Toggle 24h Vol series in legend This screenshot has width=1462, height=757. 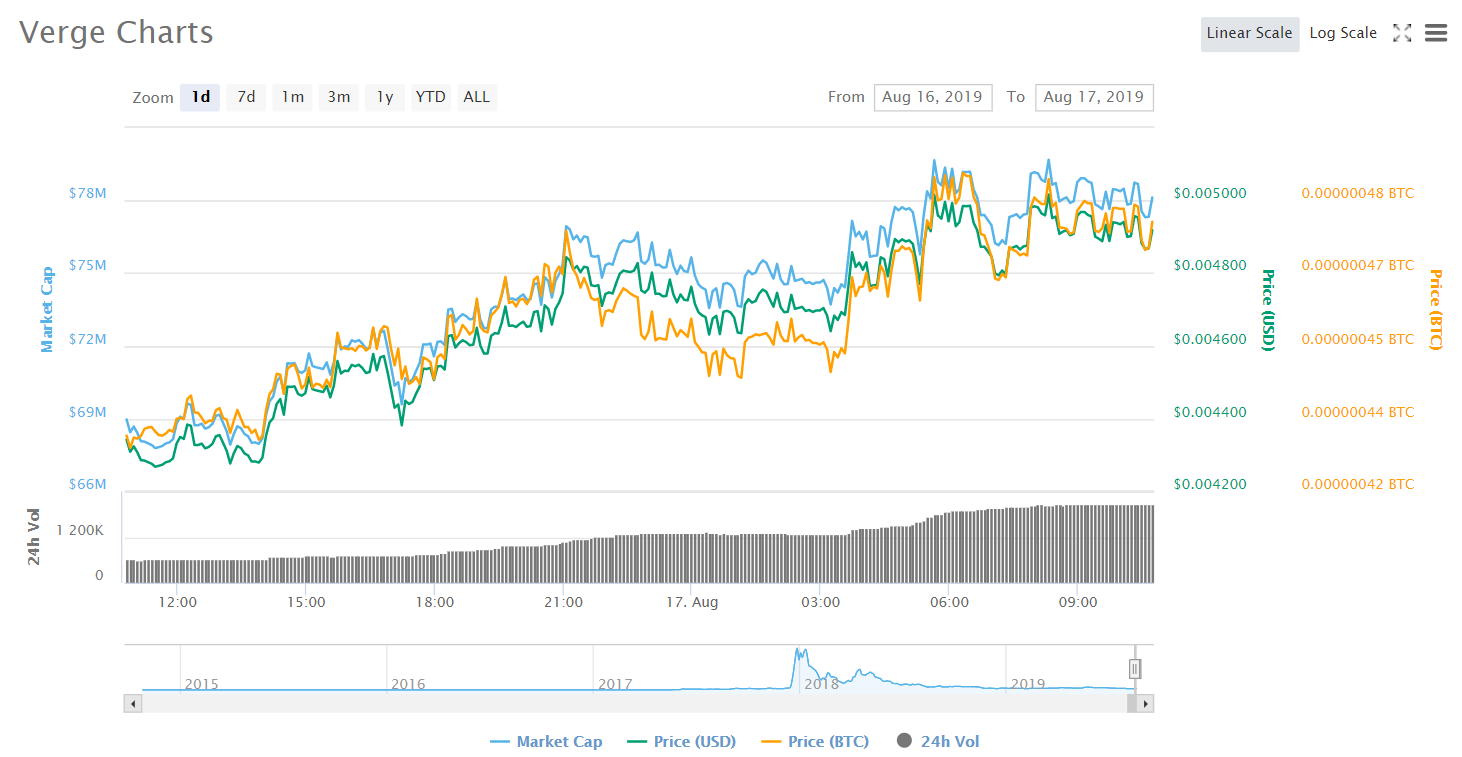(x=938, y=741)
